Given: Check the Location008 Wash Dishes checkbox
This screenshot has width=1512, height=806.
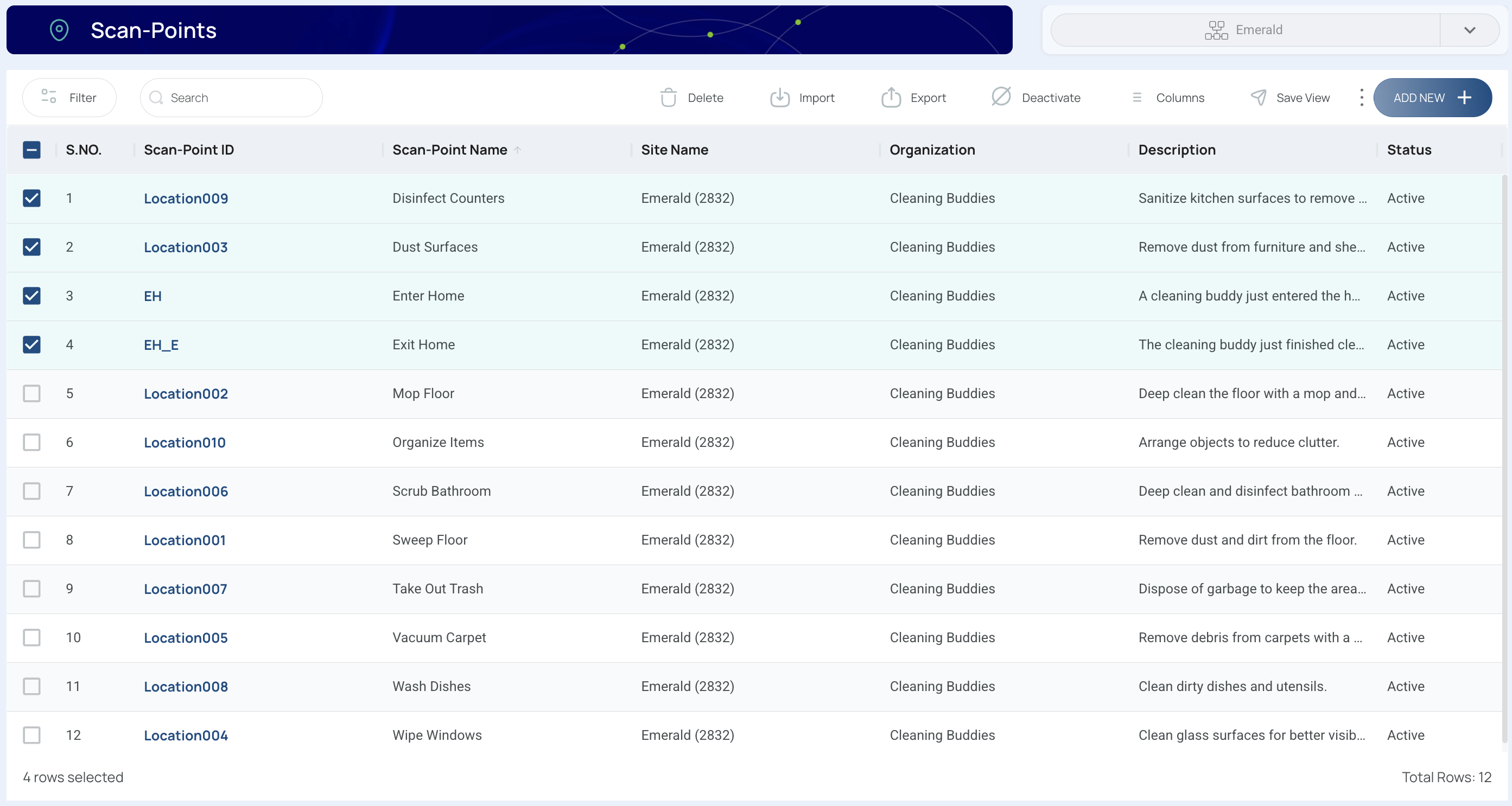Looking at the screenshot, I should 31,686.
